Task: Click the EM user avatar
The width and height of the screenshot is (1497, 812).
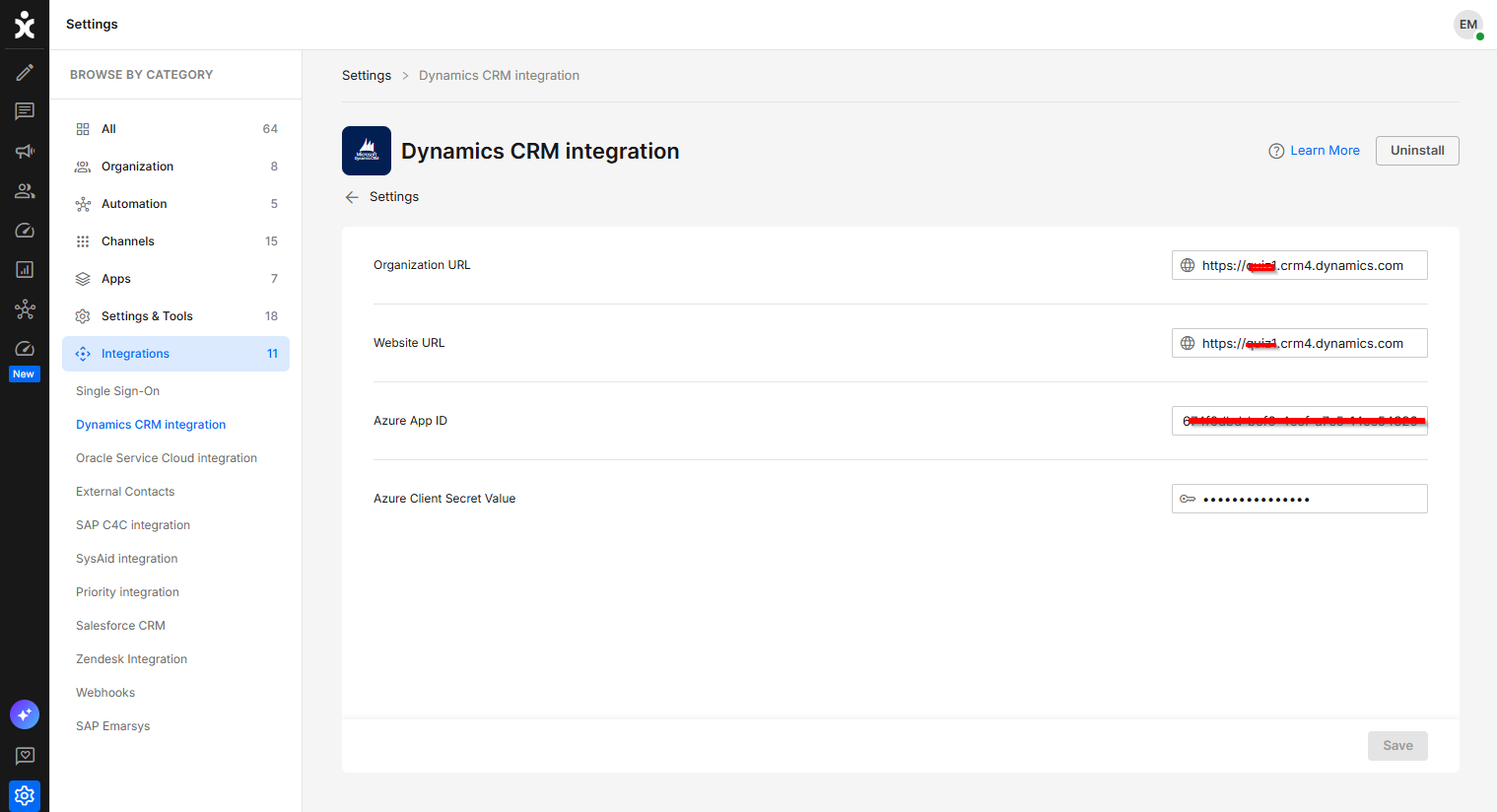Action: 1468,25
